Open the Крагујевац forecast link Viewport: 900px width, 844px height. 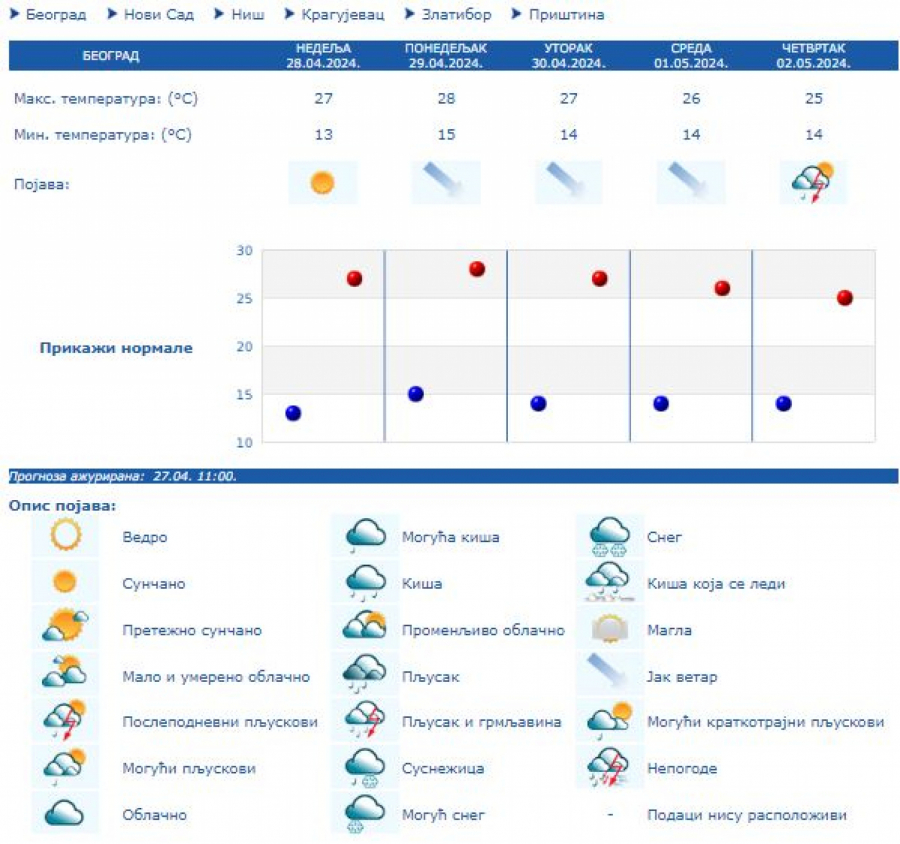342,15
